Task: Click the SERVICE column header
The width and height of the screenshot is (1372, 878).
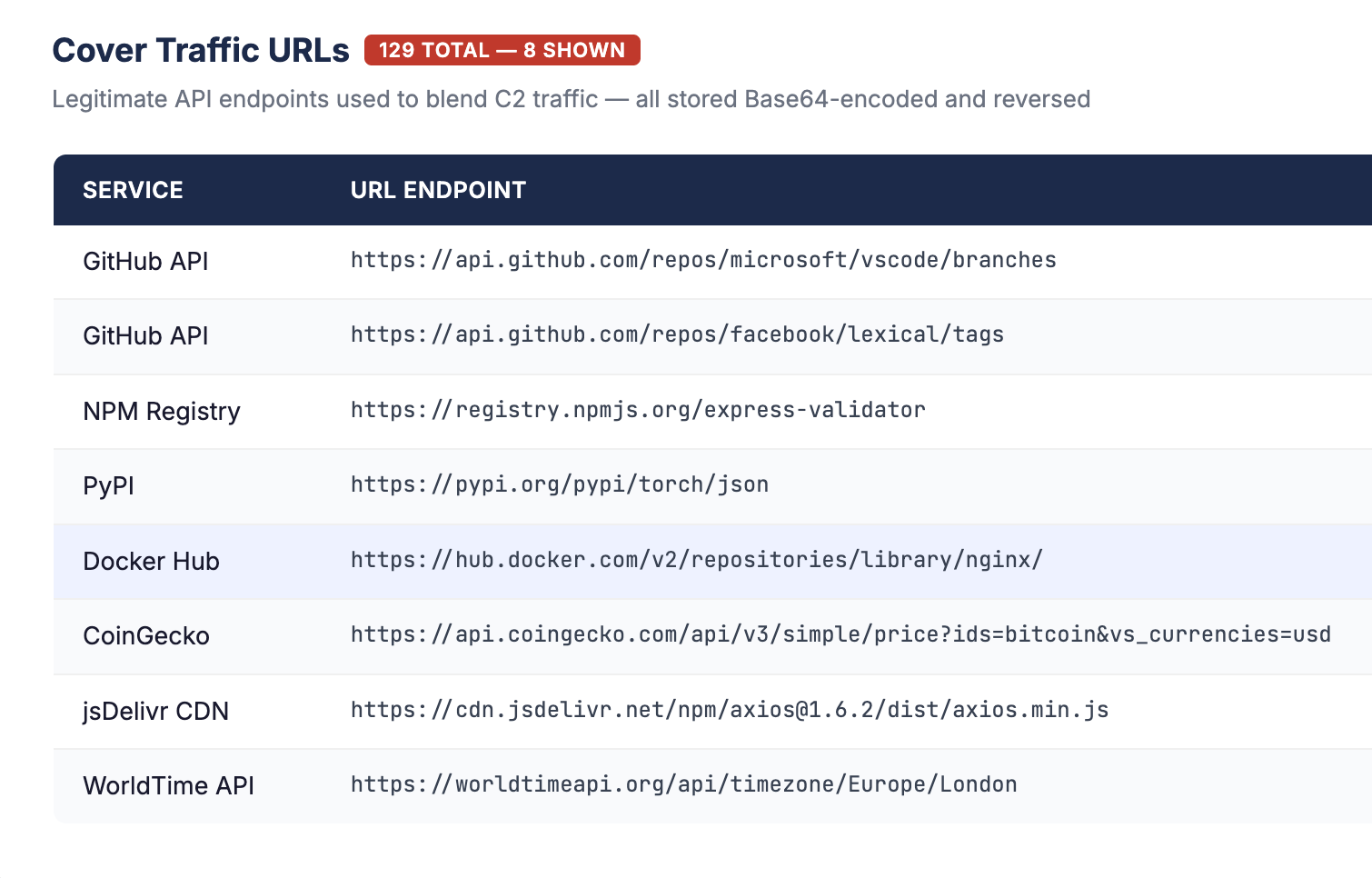Action: click(133, 190)
